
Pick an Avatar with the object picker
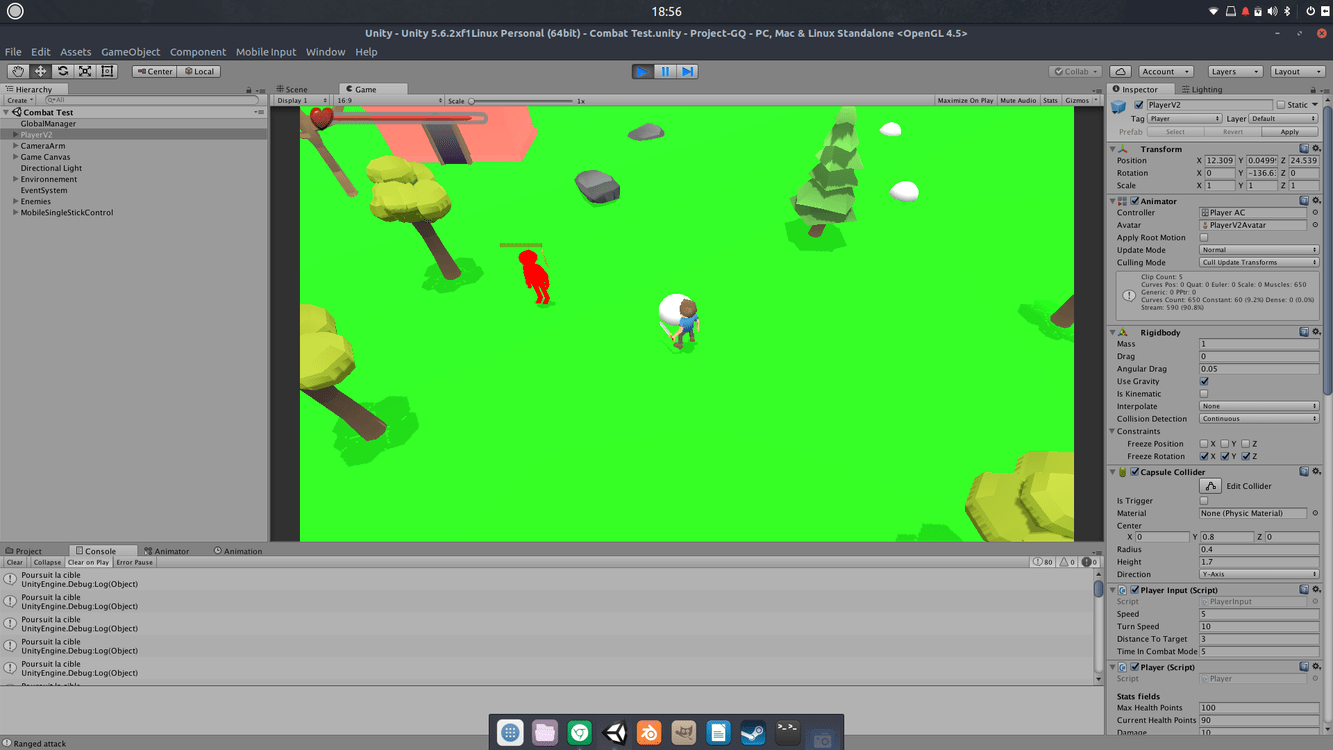point(1315,225)
